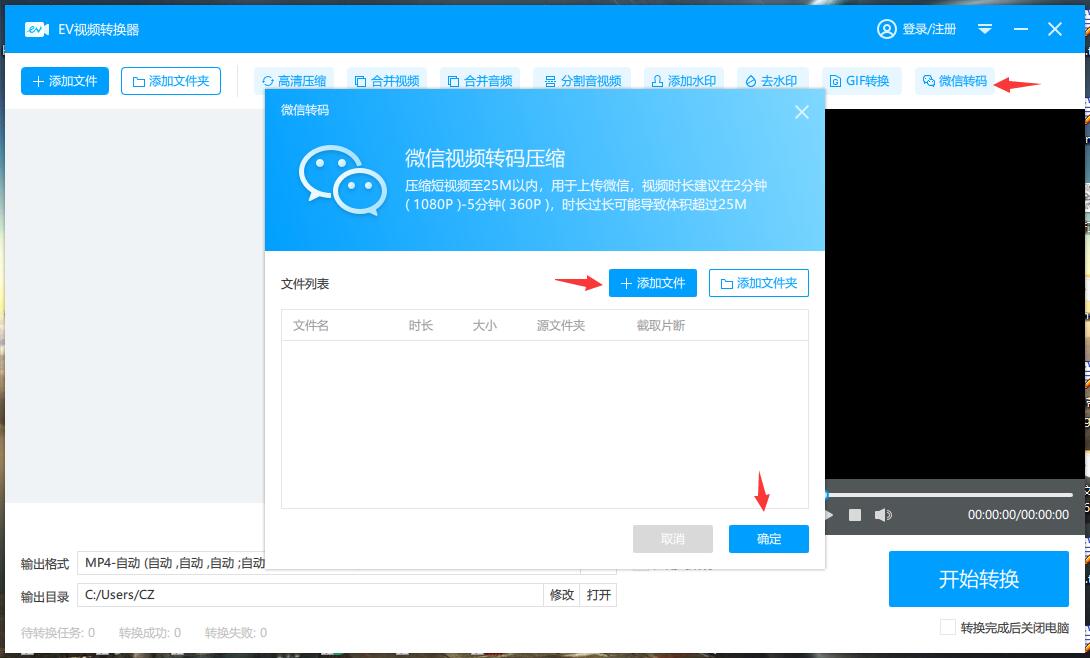Click the 文件列表 label in dialog
This screenshot has width=1090, height=658.
tap(305, 284)
